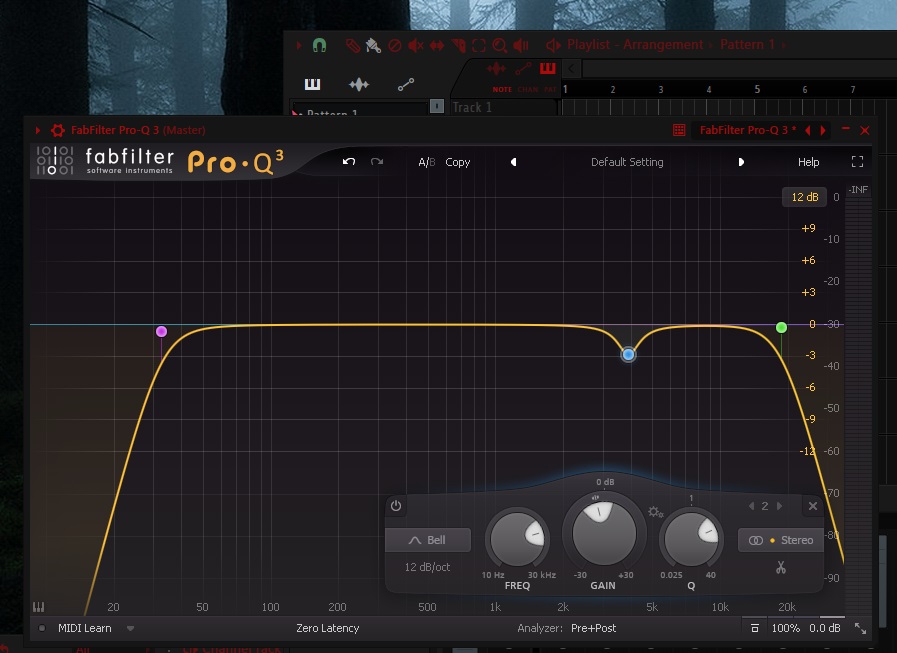Select the Slice tool in Playlist toolbar
The image size is (897, 653).
click(458, 45)
